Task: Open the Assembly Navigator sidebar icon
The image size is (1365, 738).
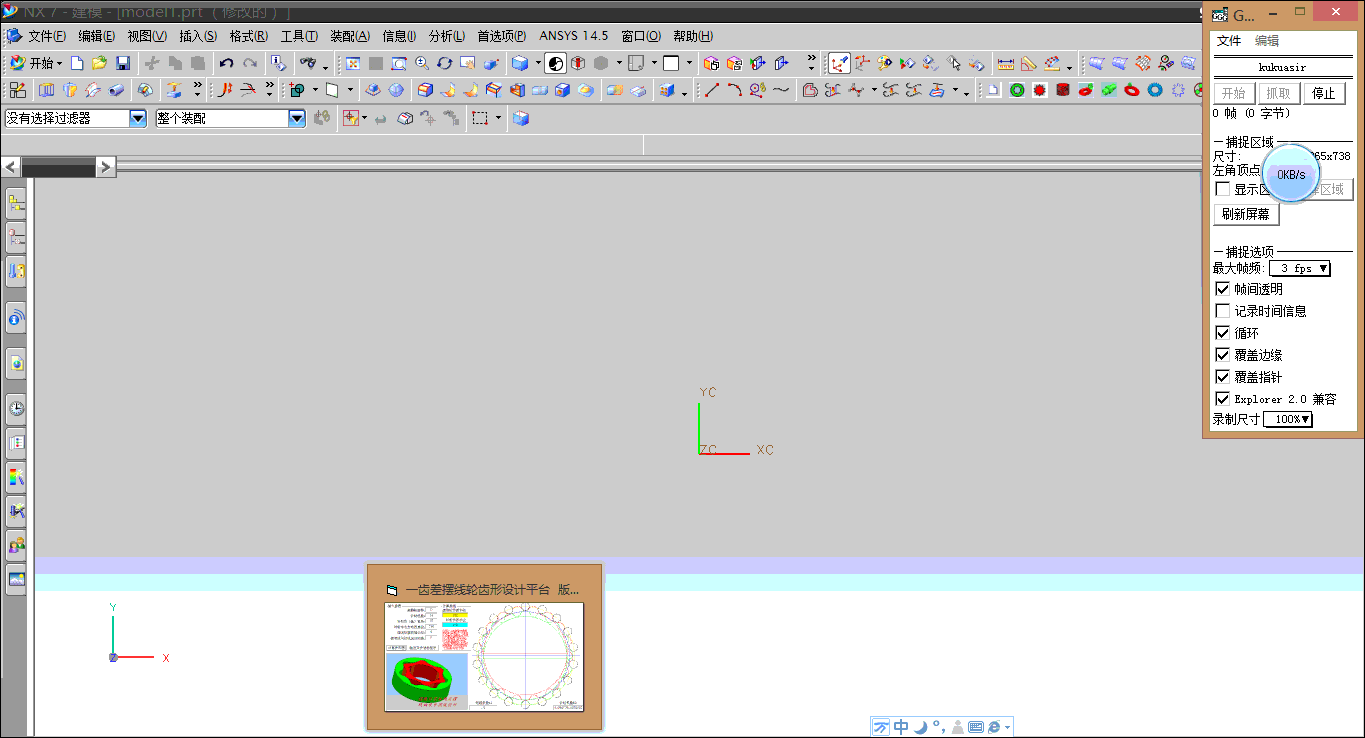Action: [x=16, y=203]
